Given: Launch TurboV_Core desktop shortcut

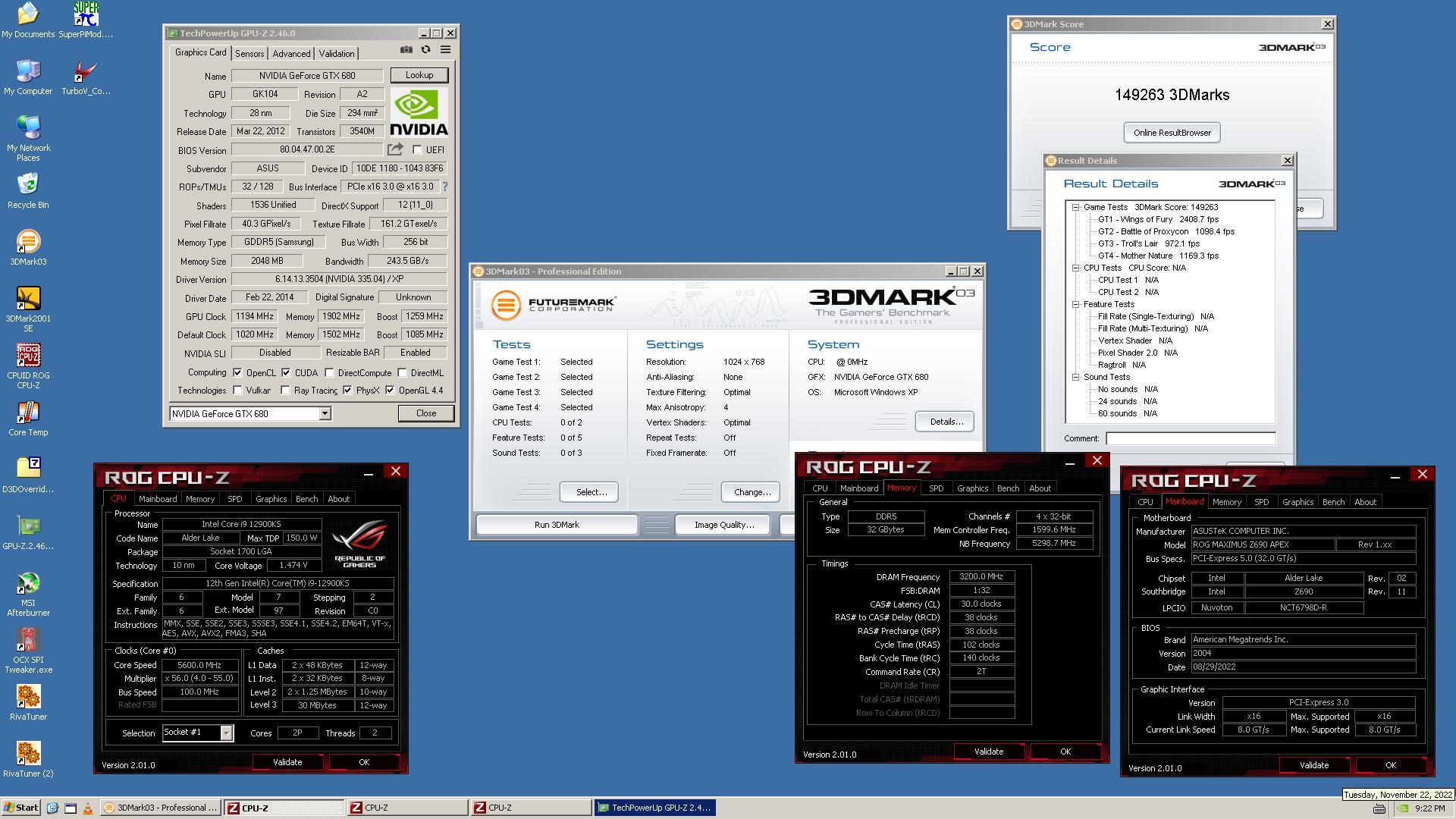Looking at the screenshot, I should pyautogui.click(x=86, y=77).
